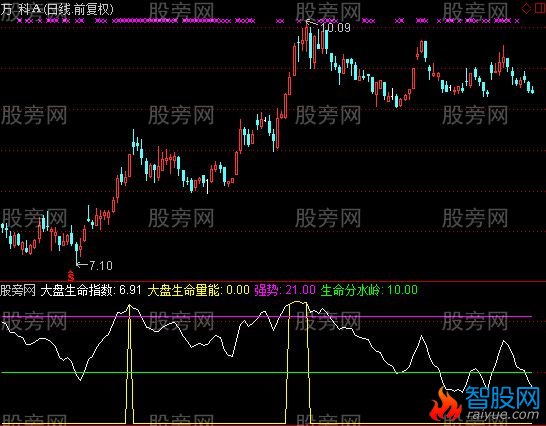Click the 10.09 high price label

[x=335, y=28]
